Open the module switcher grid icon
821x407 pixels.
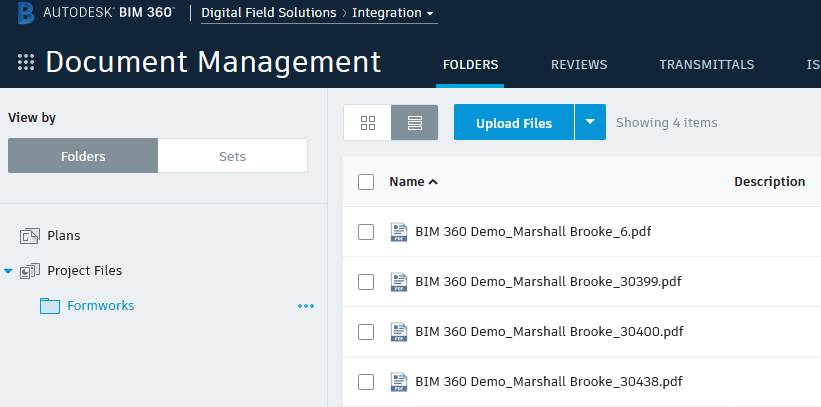(x=26, y=62)
